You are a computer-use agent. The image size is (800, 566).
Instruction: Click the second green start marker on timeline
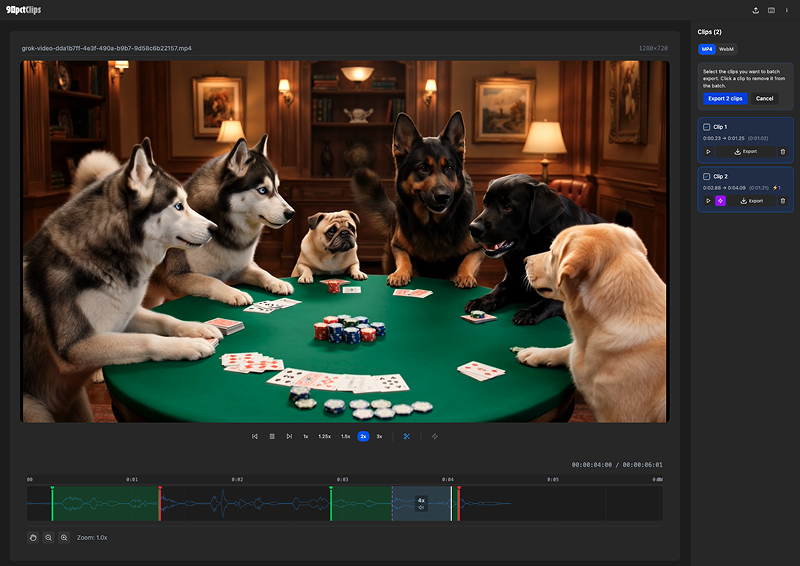tap(331, 503)
